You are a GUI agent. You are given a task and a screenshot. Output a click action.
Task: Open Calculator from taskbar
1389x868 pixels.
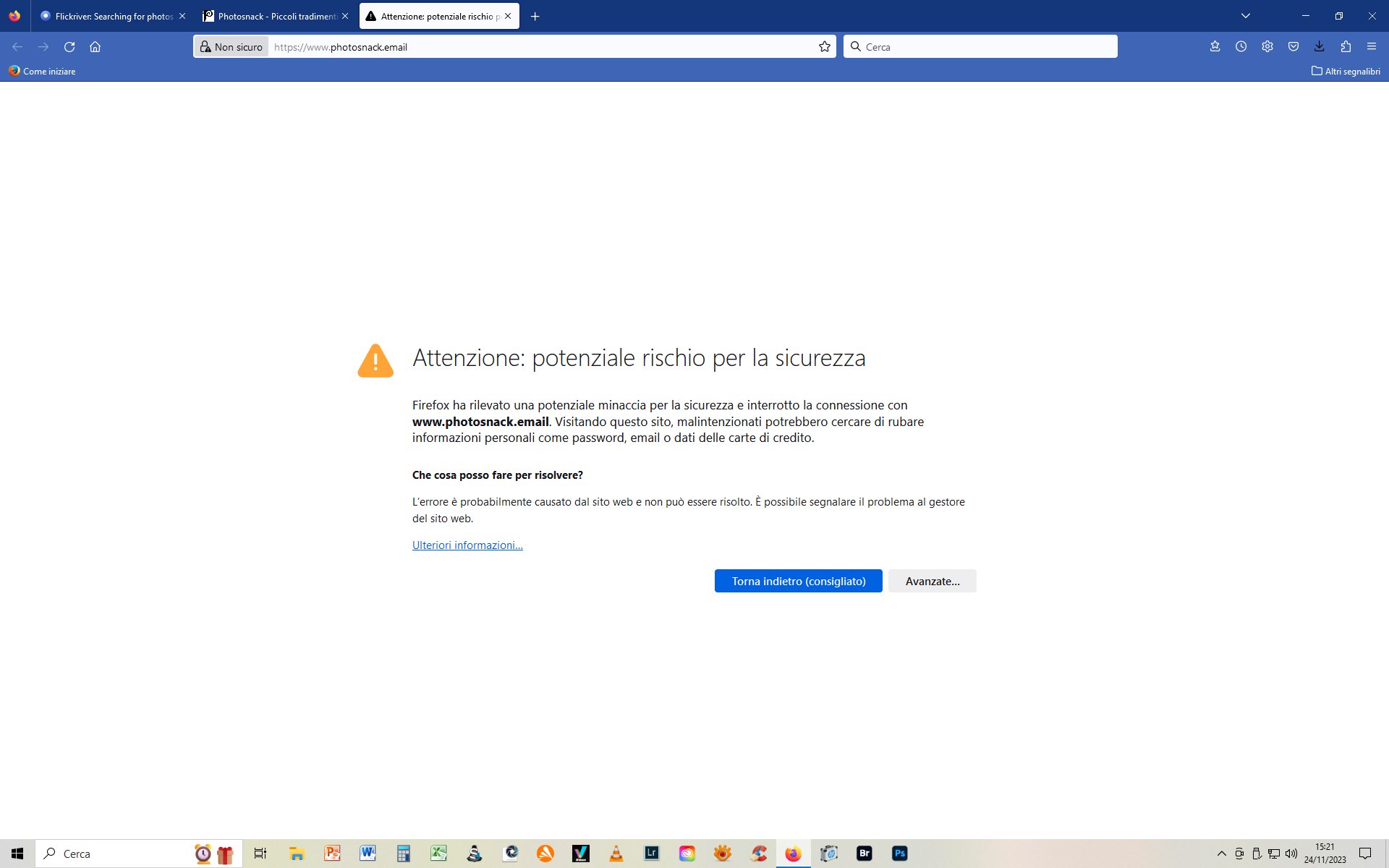403,854
